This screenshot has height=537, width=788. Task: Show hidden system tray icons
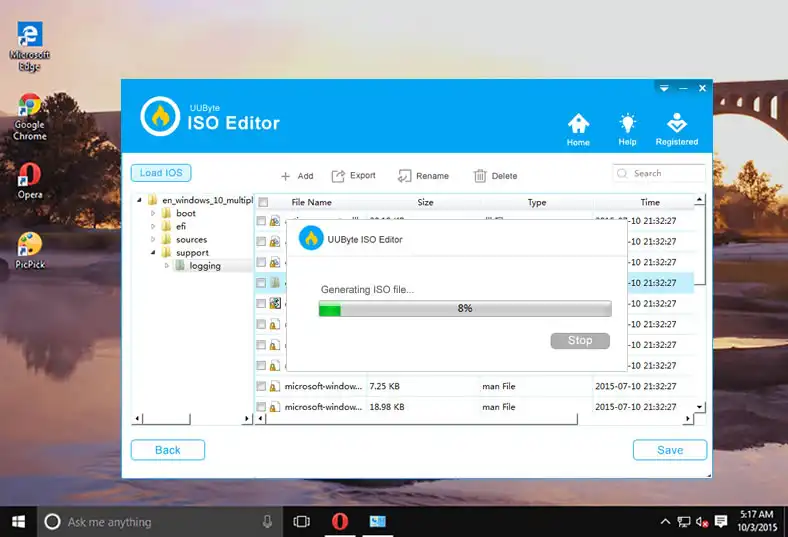tap(665, 522)
